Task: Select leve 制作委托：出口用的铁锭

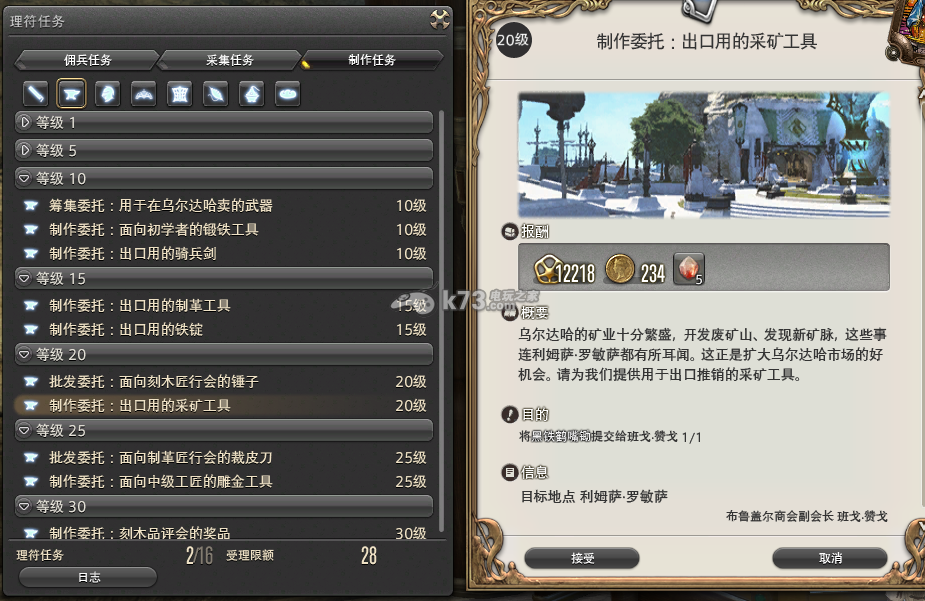Action: (224, 330)
